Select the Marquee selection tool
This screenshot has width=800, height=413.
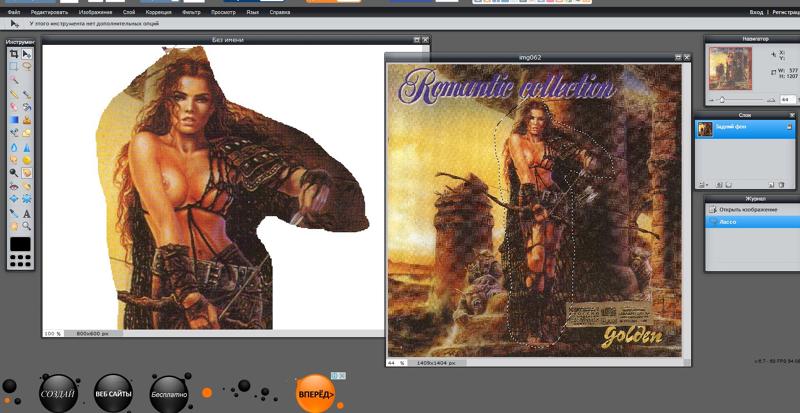click(x=14, y=66)
